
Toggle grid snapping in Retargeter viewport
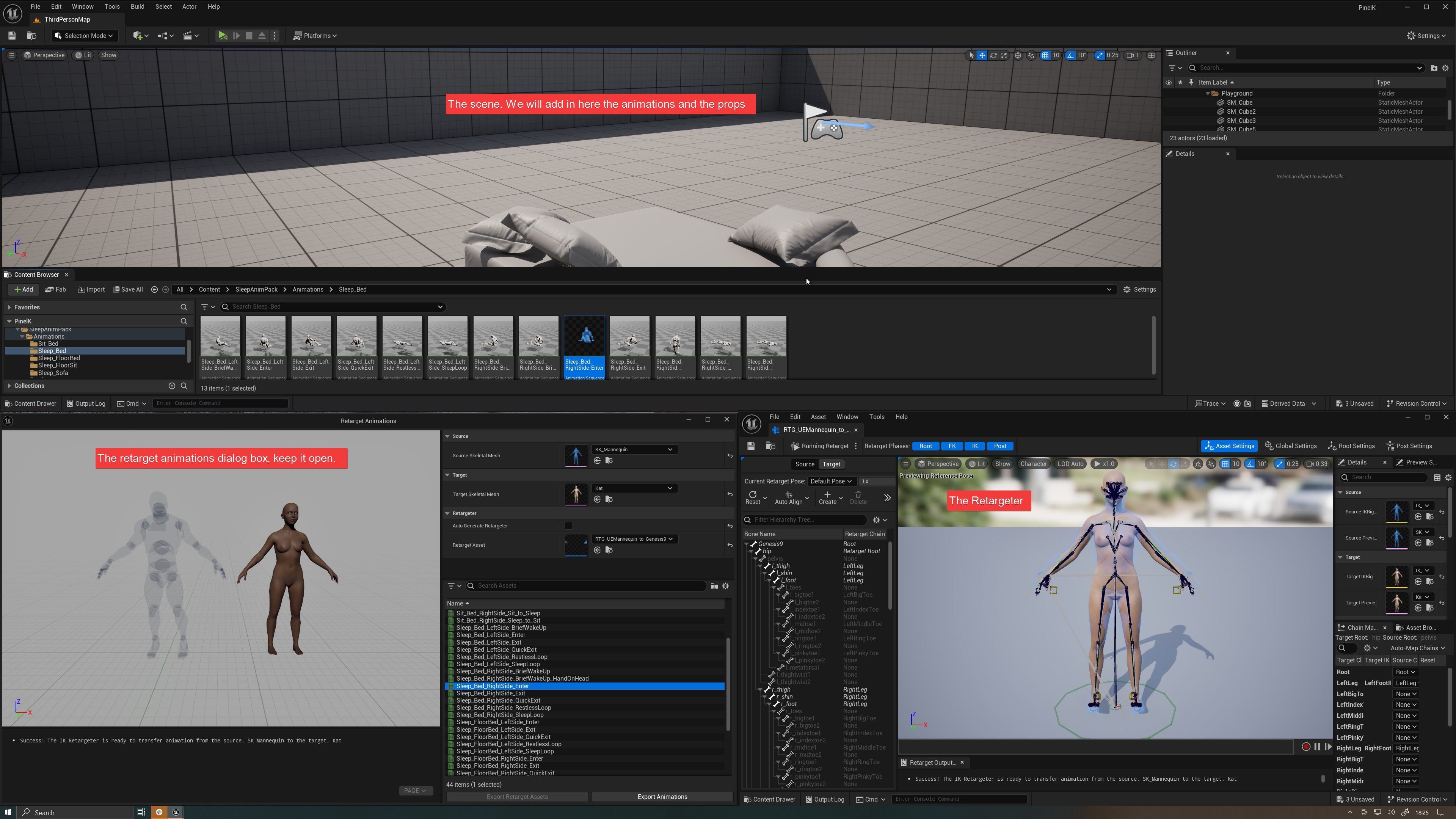1225,464
